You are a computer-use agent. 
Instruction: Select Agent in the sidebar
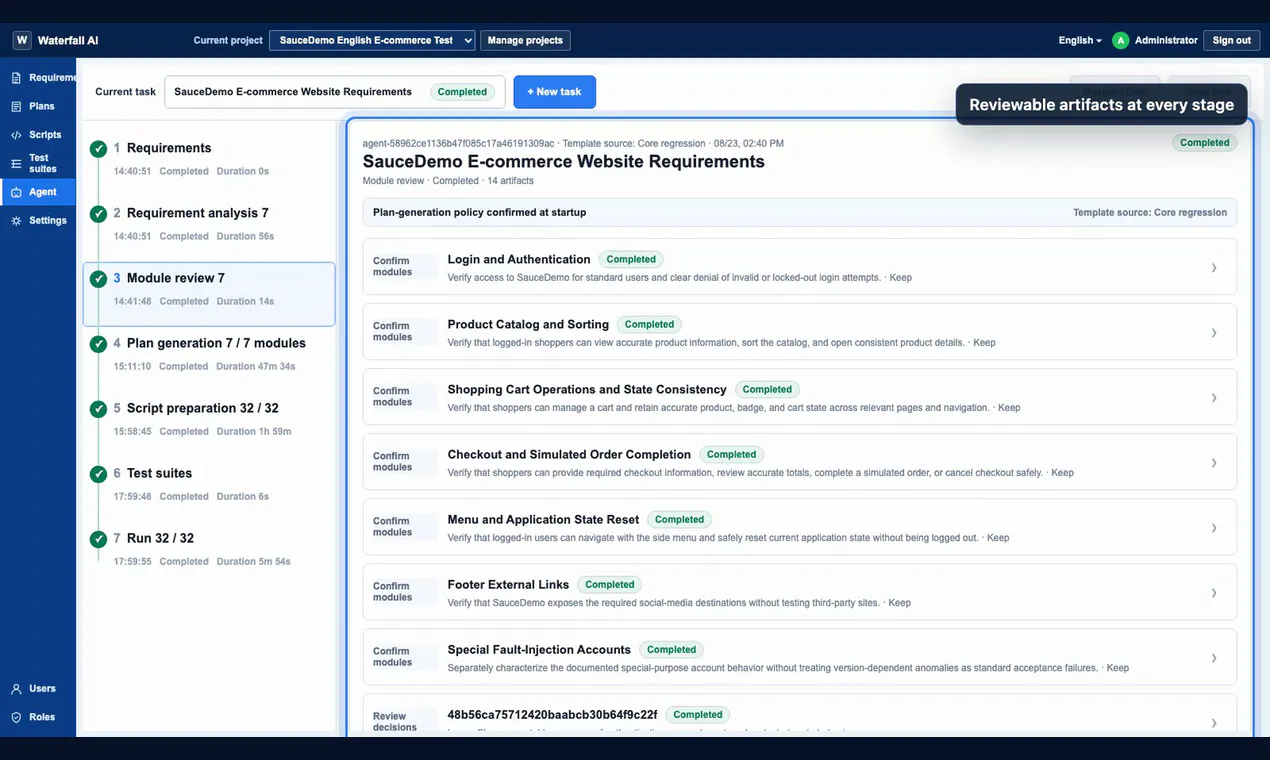click(38, 192)
